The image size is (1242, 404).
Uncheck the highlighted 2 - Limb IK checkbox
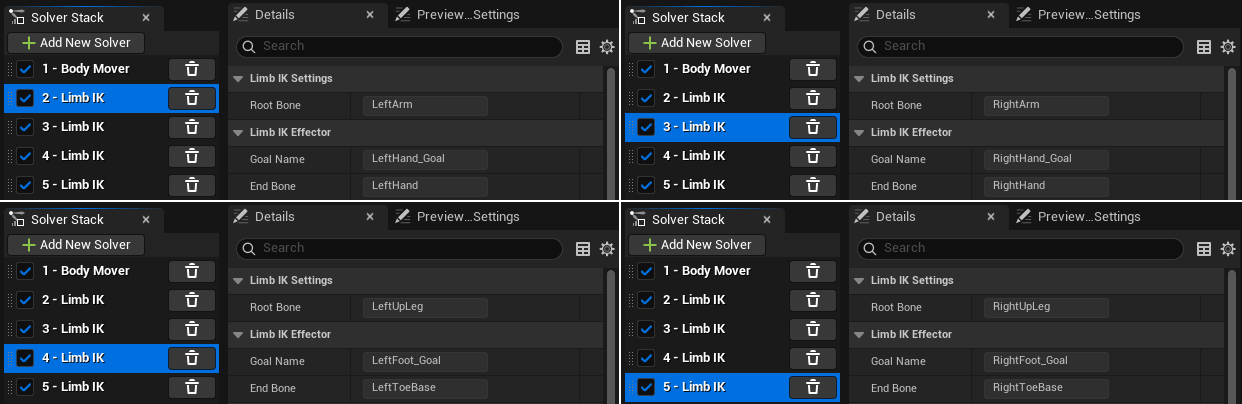[x=26, y=98]
